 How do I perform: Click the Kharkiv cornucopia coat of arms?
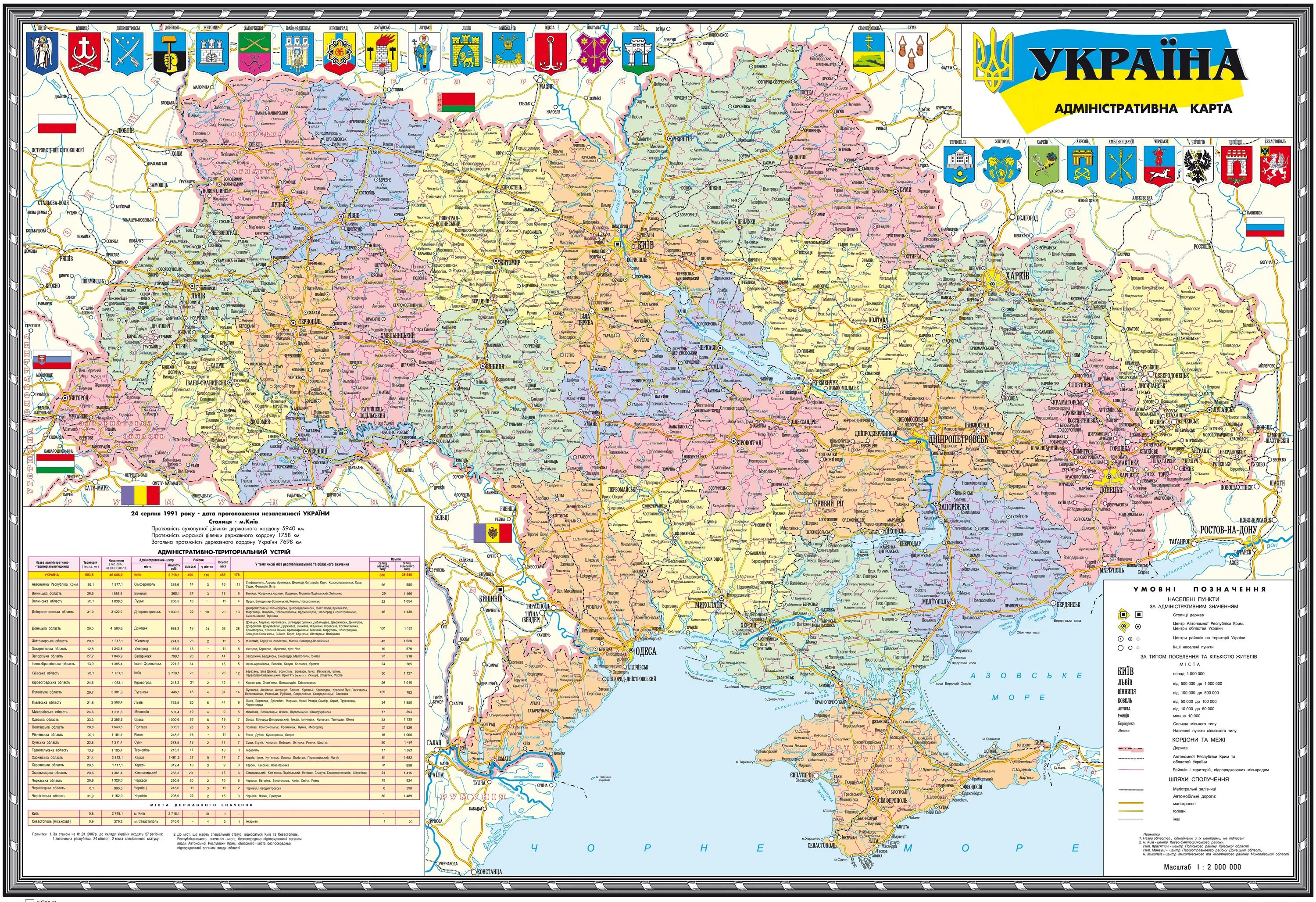point(1043,165)
